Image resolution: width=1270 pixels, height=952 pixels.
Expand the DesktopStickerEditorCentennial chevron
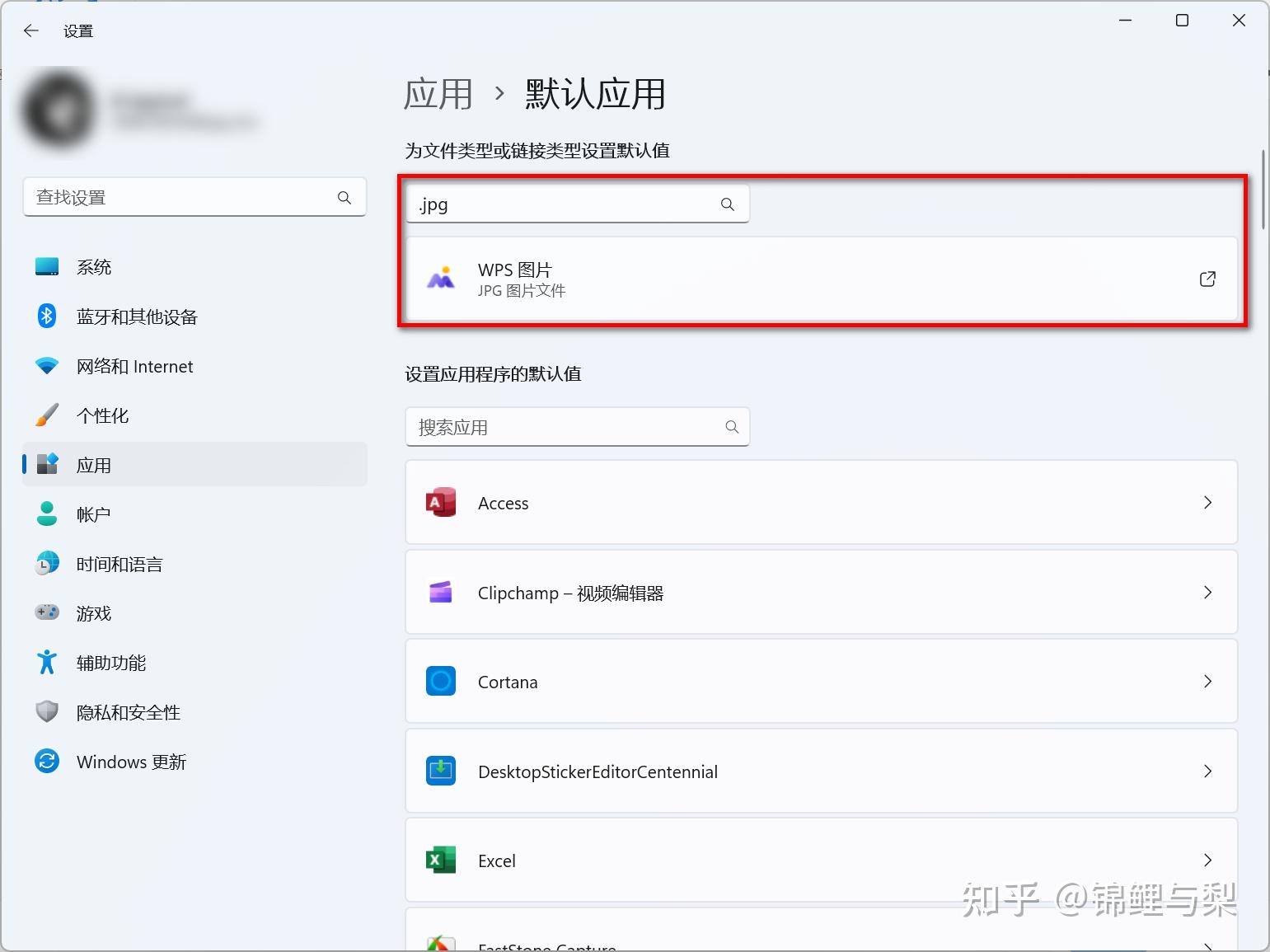[1207, 771]
